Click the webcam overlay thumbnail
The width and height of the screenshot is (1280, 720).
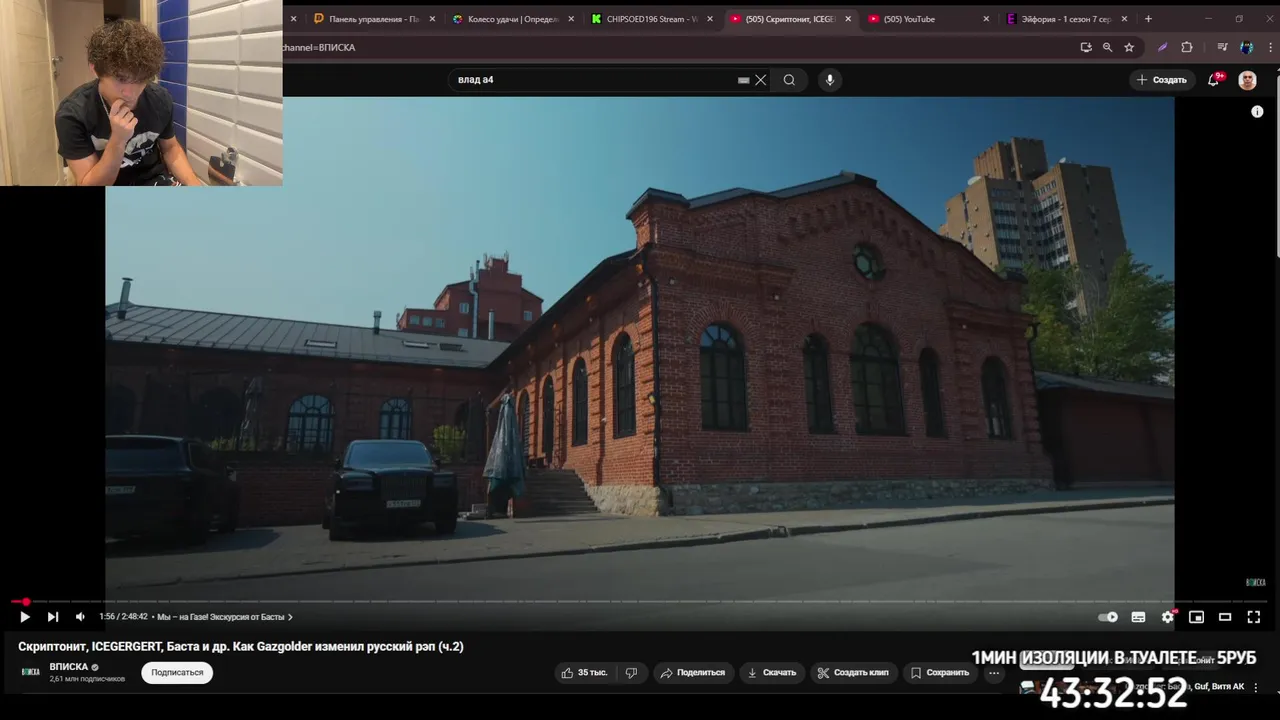[x=141, y=93]
